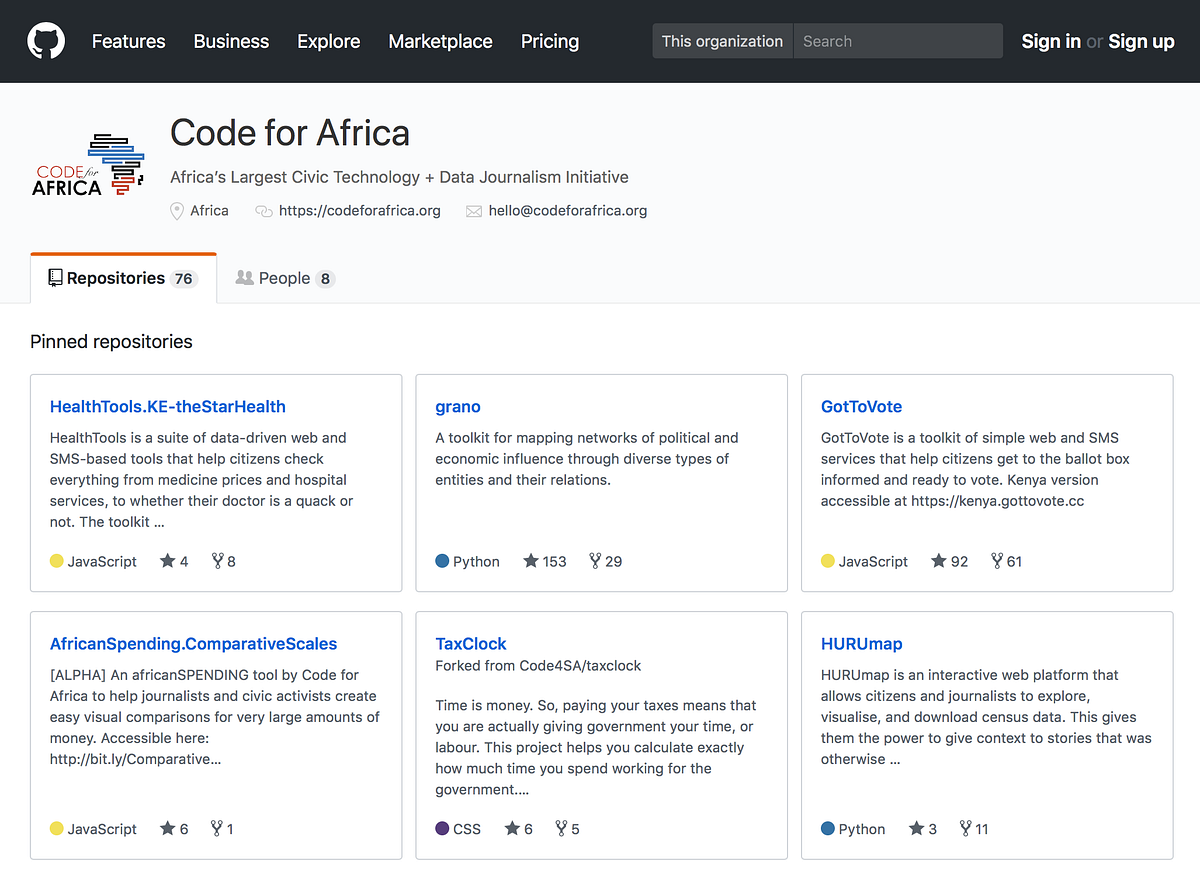
Task: Click the star icon on grano repository
Action: pos(531,561)
